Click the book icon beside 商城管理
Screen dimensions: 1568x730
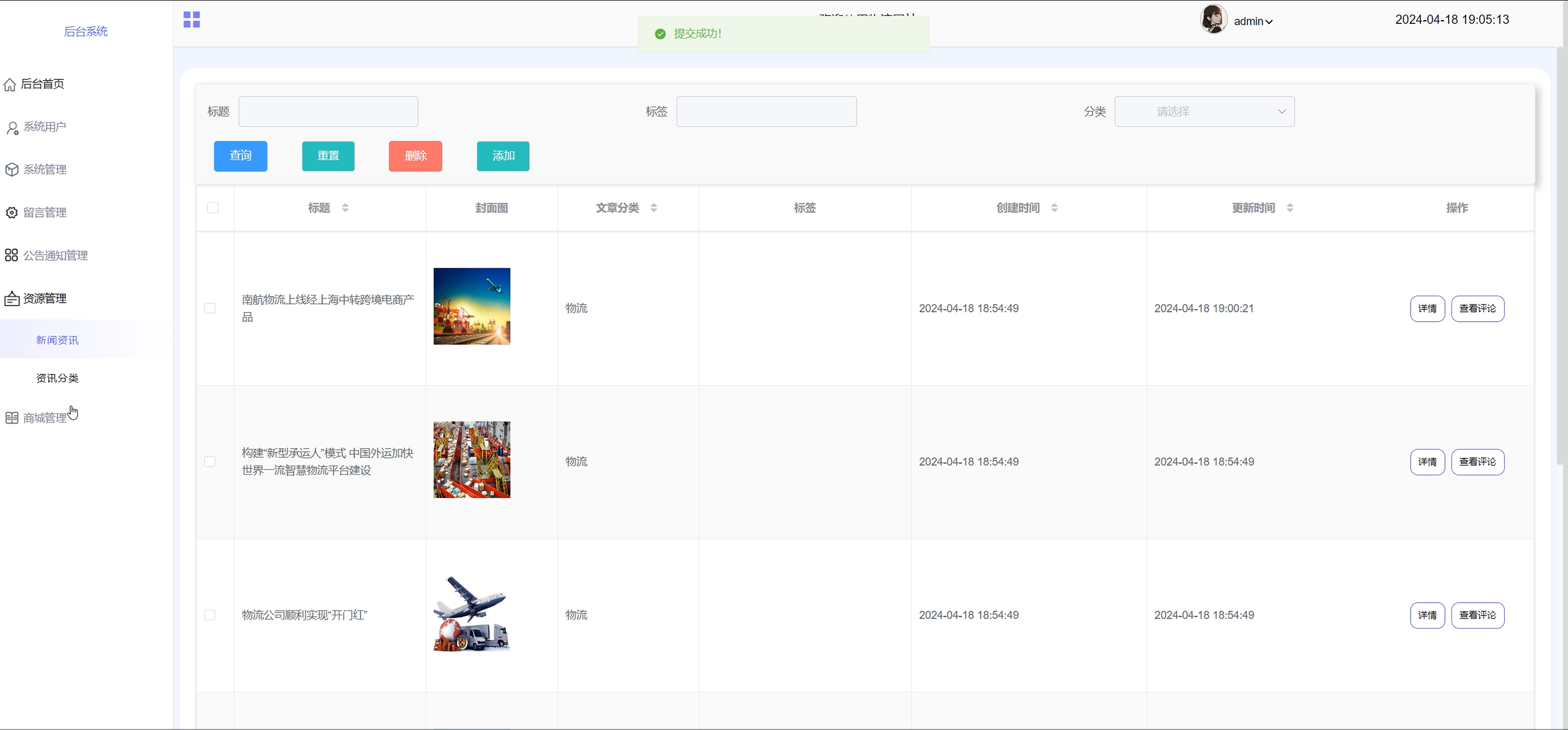pos(11,418)
